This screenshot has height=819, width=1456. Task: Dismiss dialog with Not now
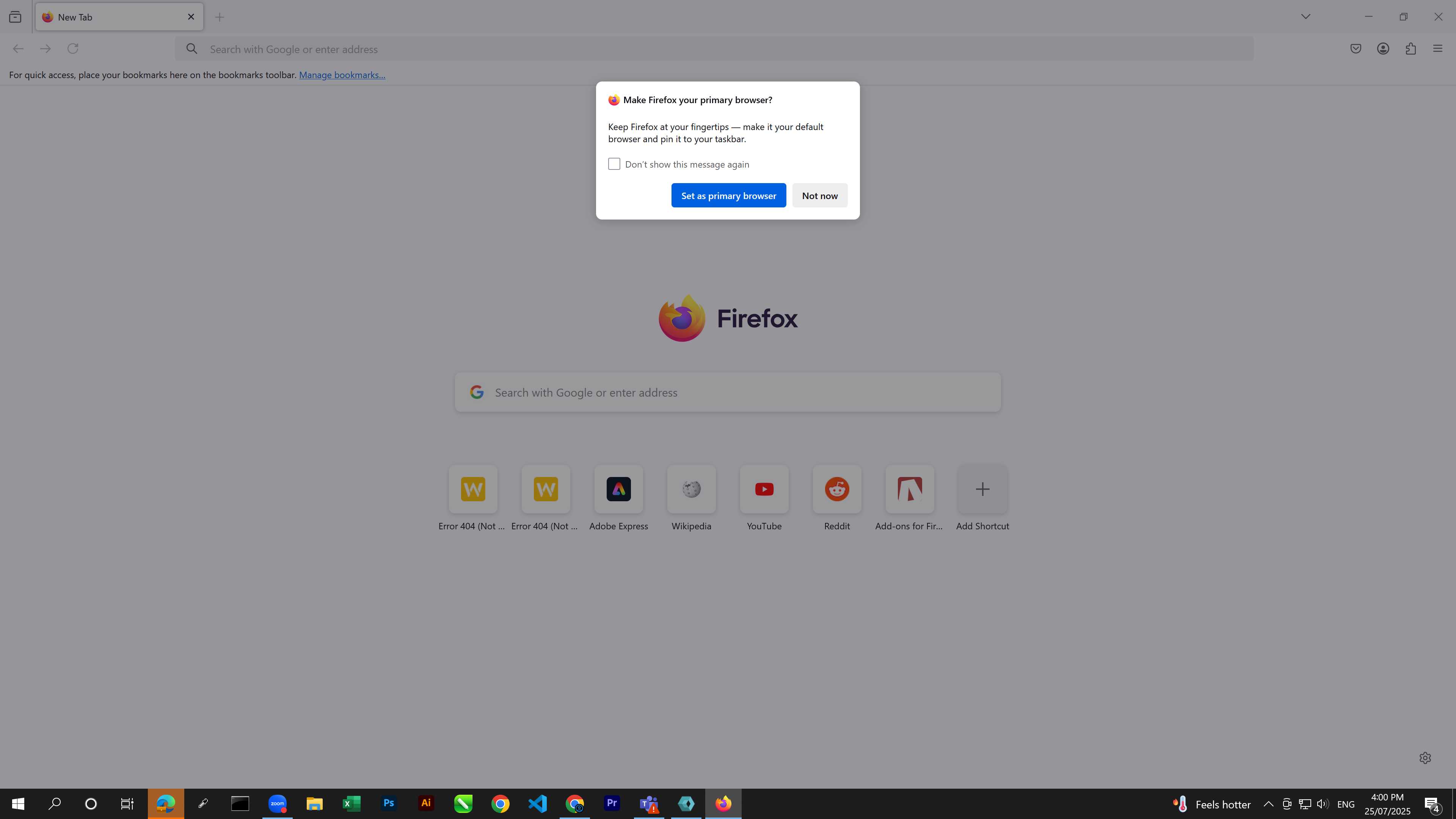coord(819,196)
